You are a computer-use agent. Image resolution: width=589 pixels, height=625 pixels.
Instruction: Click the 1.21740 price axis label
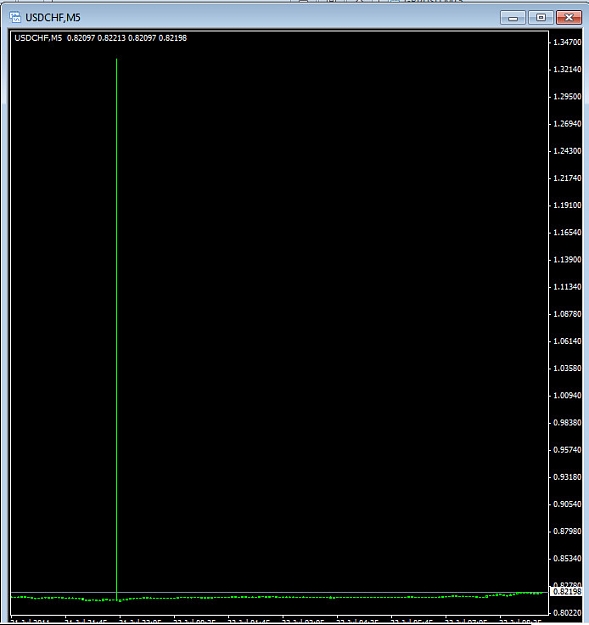[x=567, y=178]
